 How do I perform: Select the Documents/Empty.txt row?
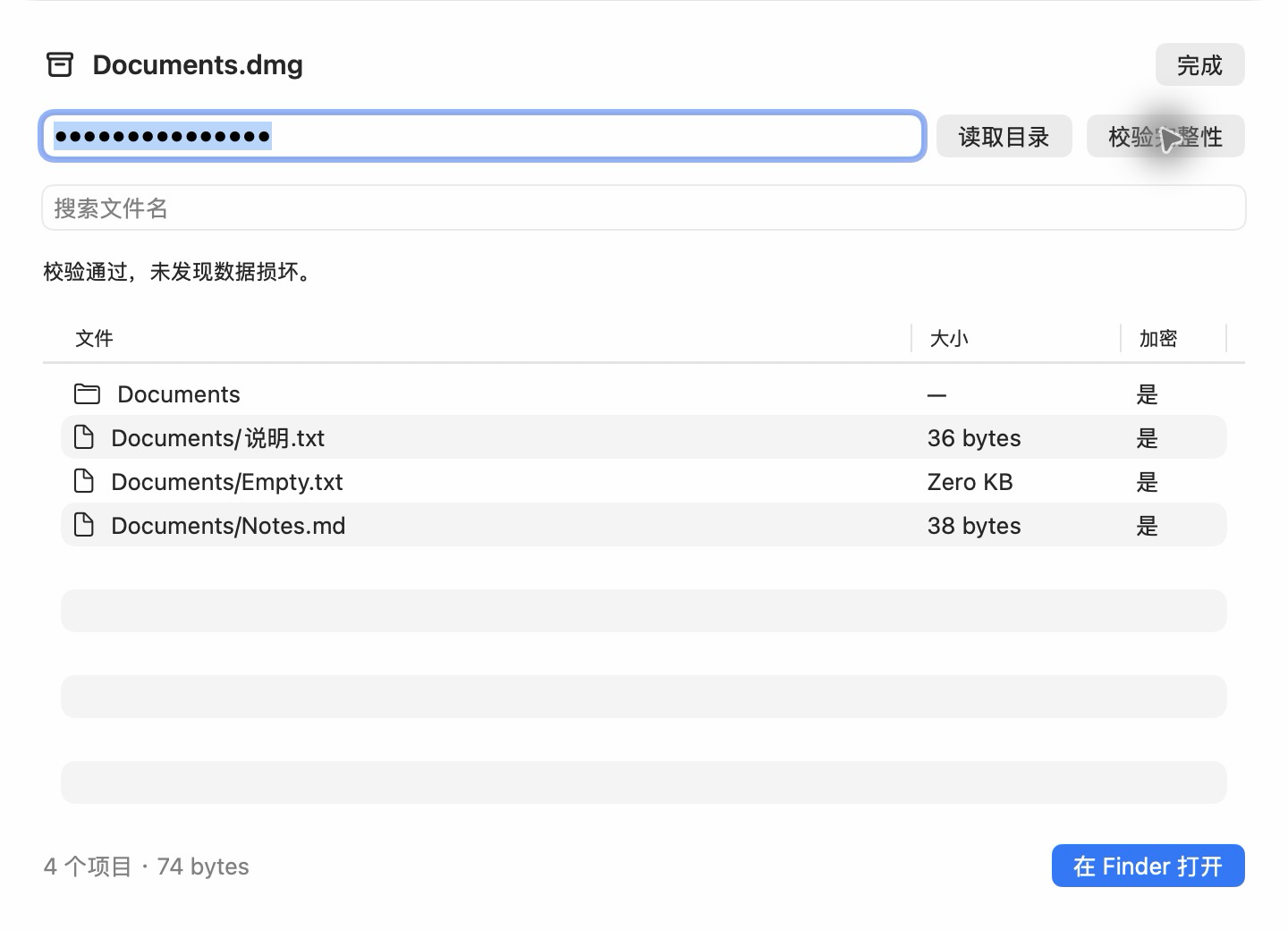click(644, 481)
